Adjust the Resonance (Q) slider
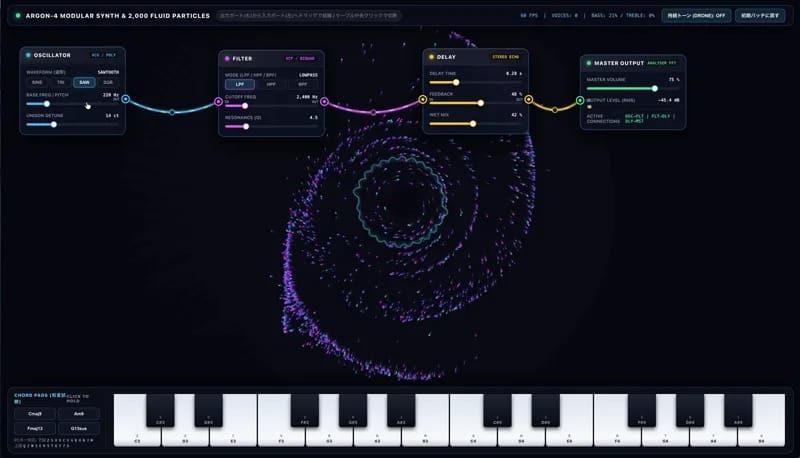This screenshot has height=458, width=800. pos(271,126)
